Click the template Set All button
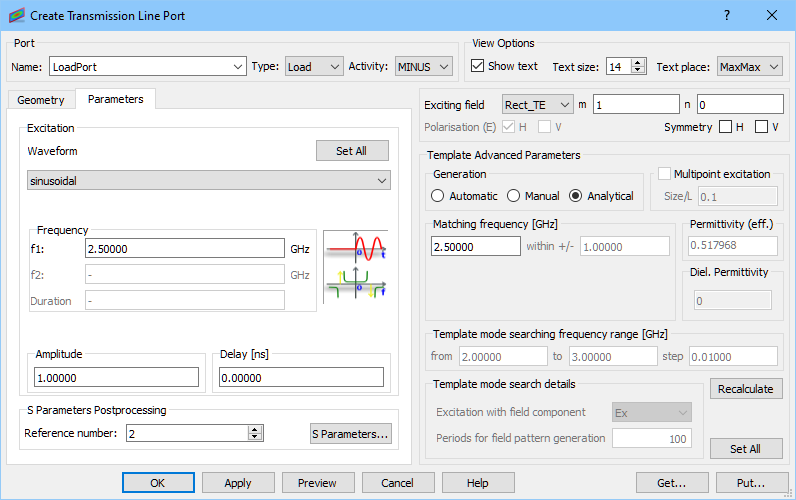Image resolution: width=796 pixels, height=500 pixels. [746, 449]
